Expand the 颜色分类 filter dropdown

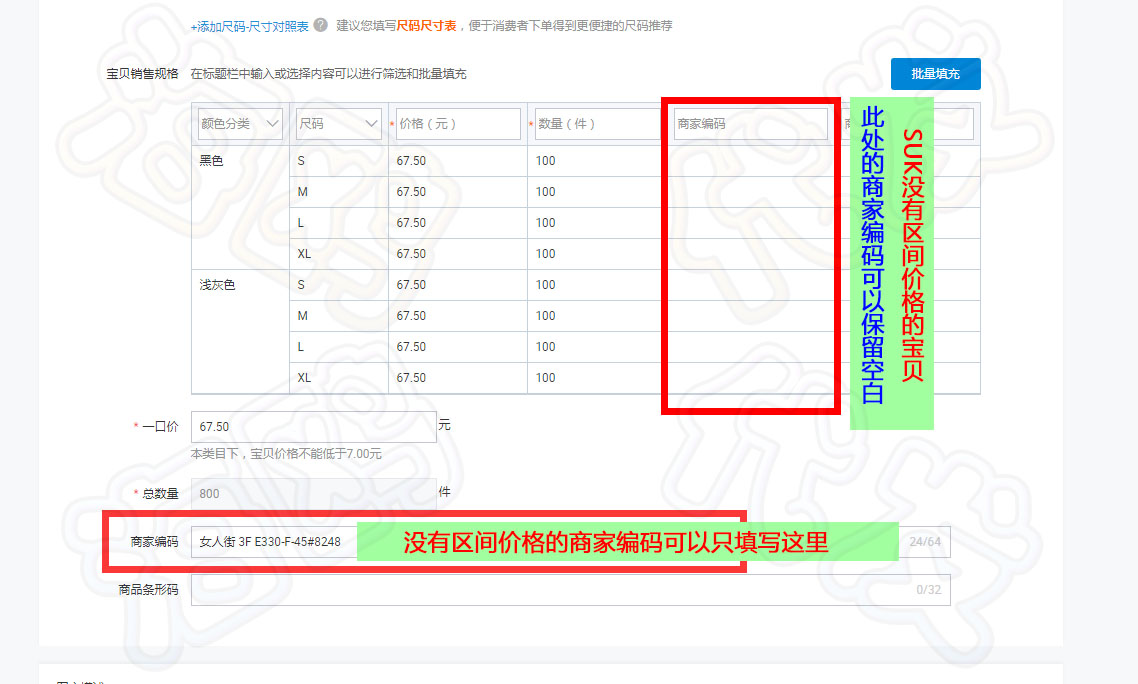click(x=240, y=124)
